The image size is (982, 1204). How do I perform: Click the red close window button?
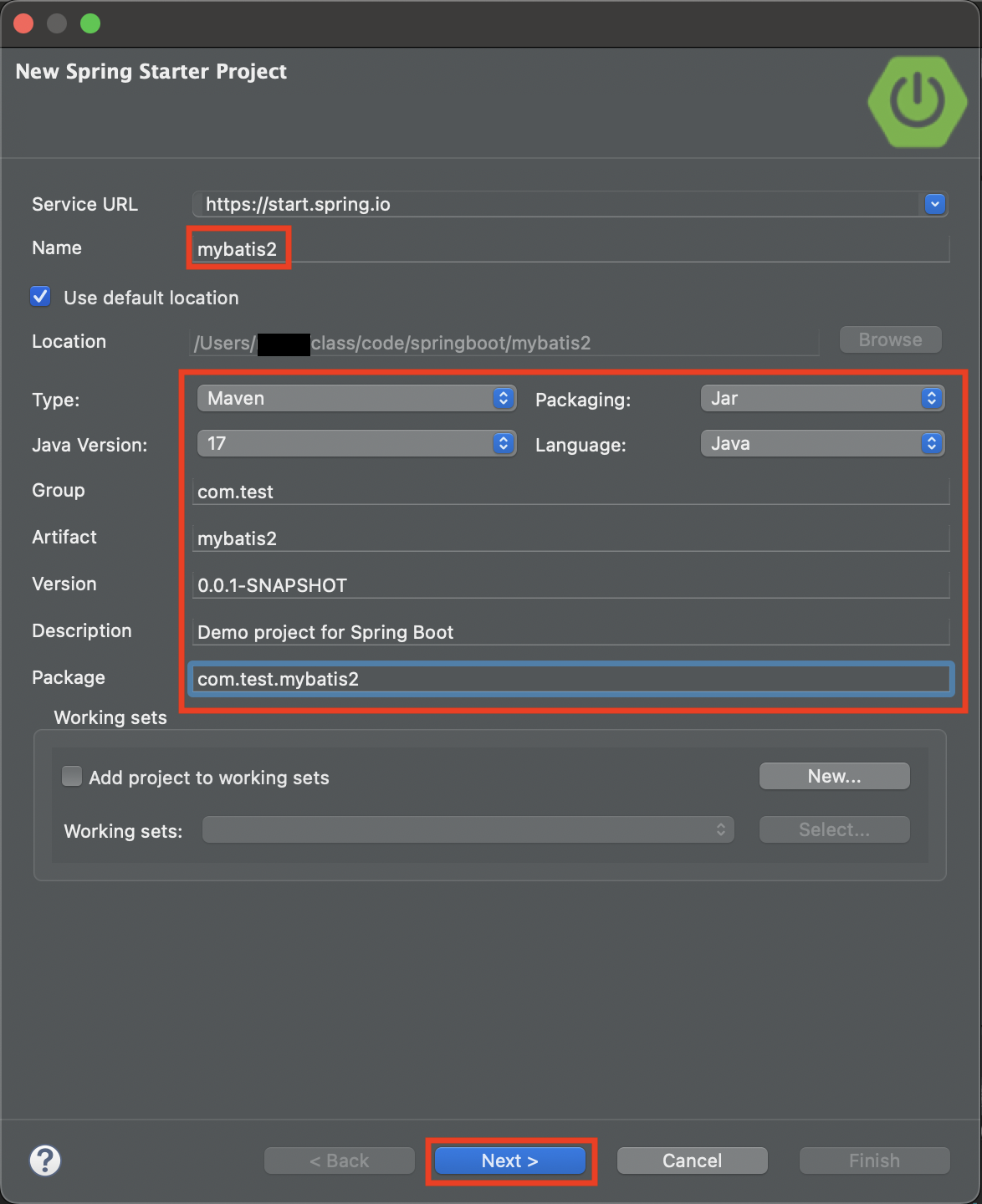pyautogui.click(x=23, y=23)
